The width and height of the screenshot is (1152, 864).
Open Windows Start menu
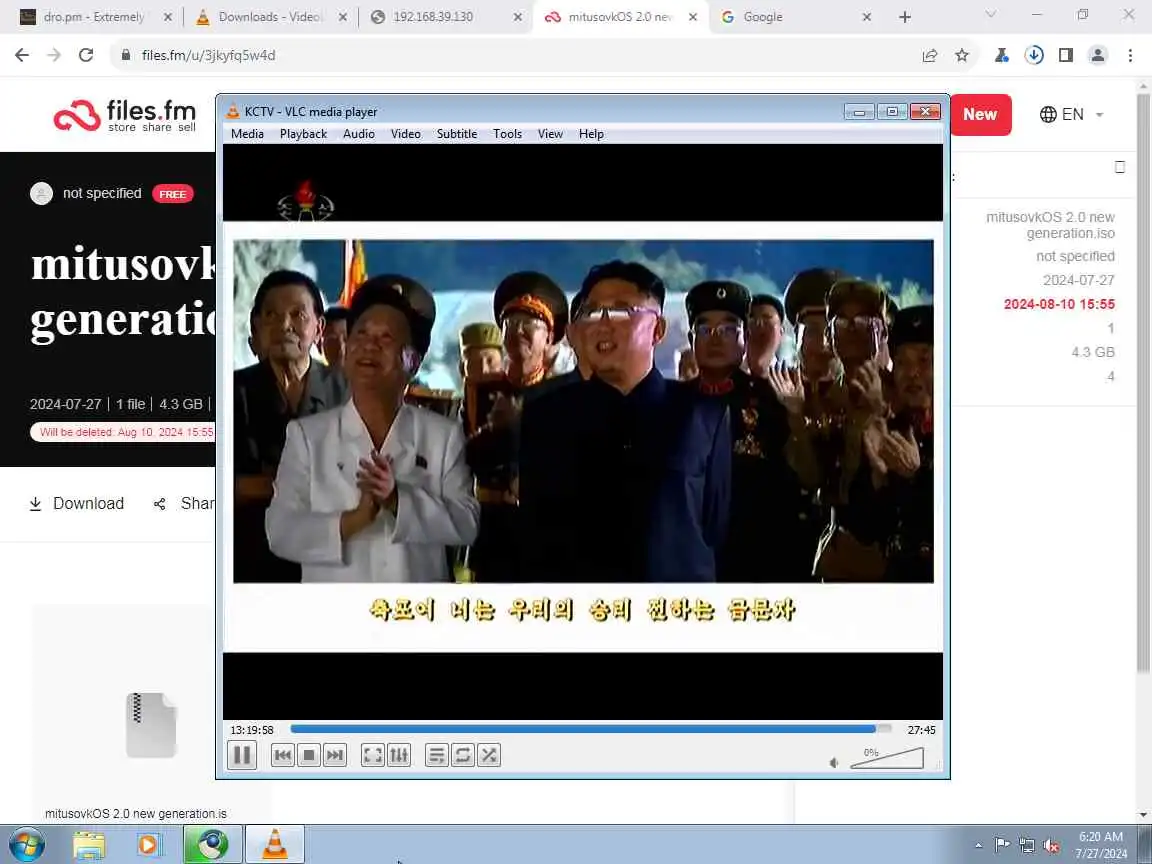pos(26,844)
